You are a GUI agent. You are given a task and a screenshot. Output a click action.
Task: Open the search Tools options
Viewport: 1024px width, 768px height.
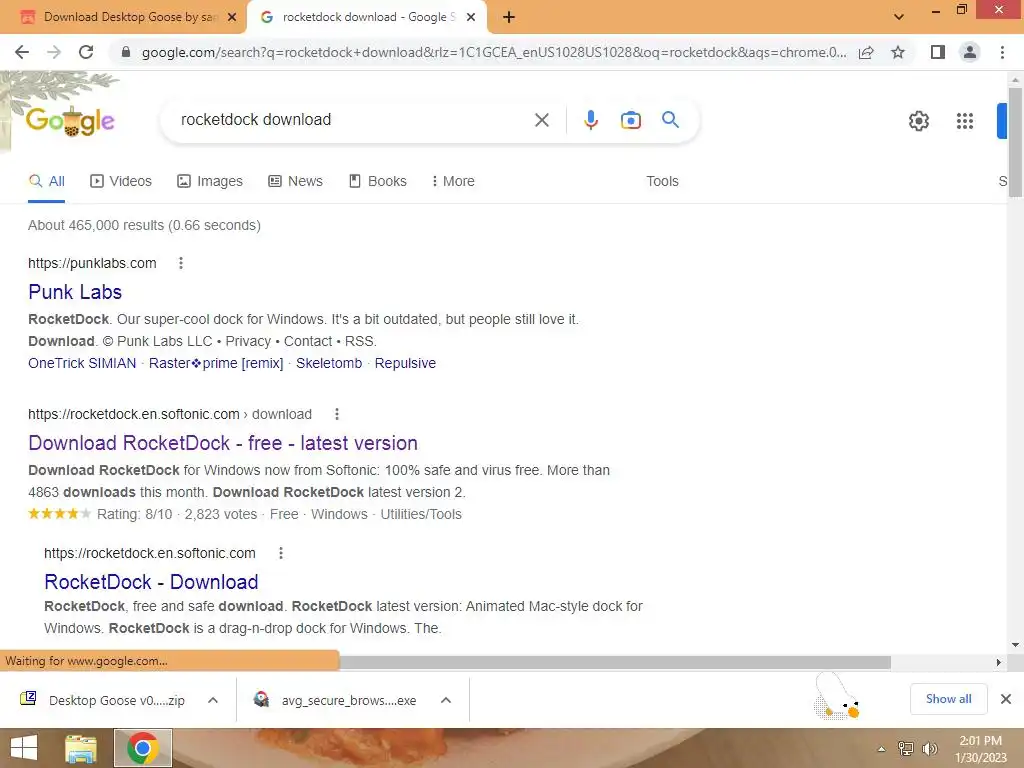pyautogui.click(x=662, y=181)
